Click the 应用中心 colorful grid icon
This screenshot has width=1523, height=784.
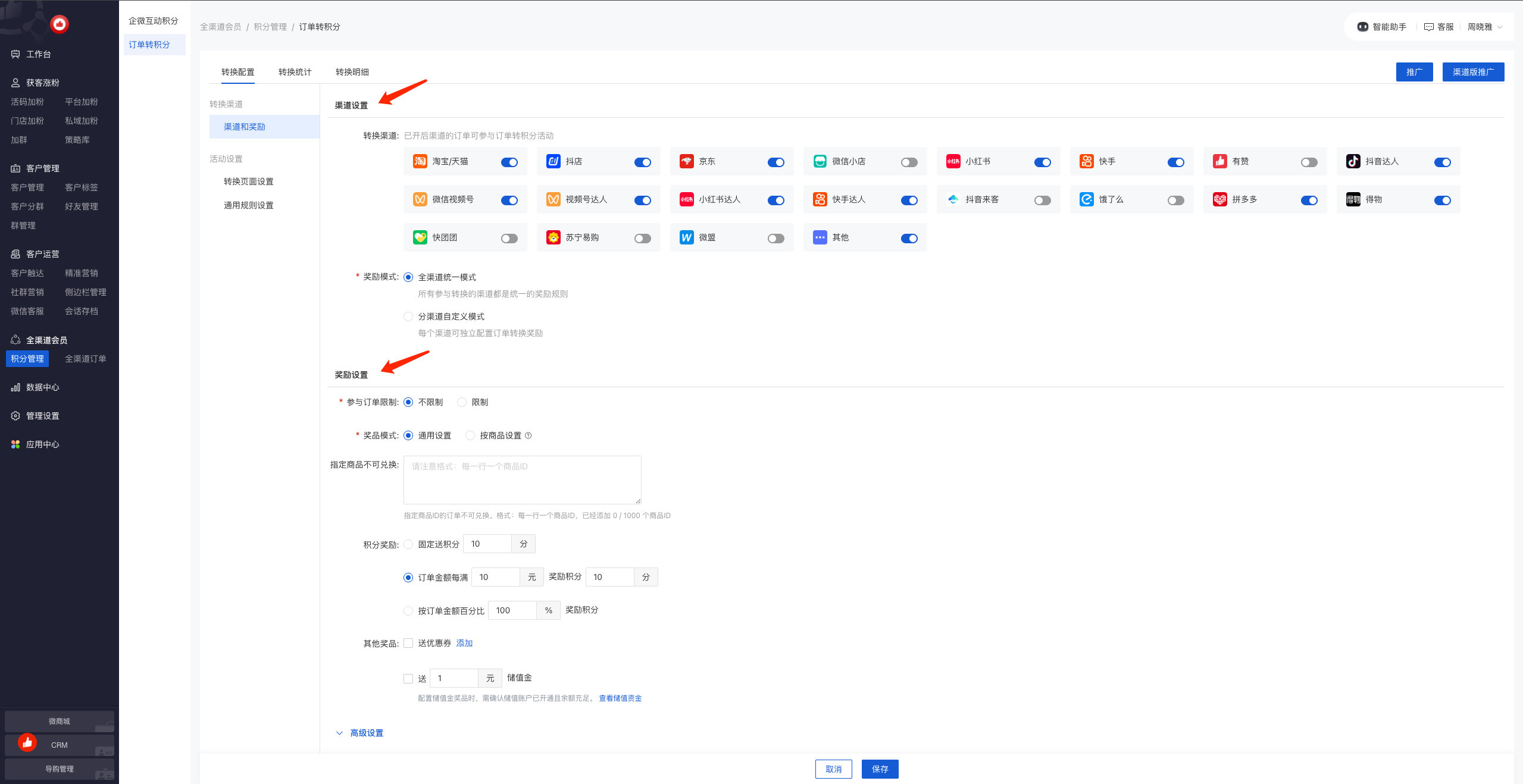tap(15, 444)
